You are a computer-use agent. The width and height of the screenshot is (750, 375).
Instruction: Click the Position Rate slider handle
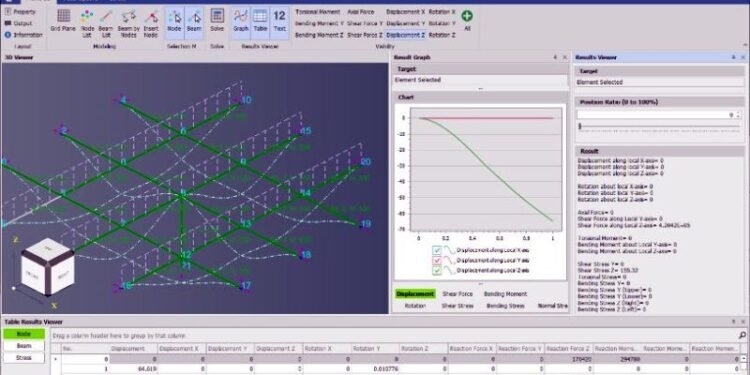point(580,126)
